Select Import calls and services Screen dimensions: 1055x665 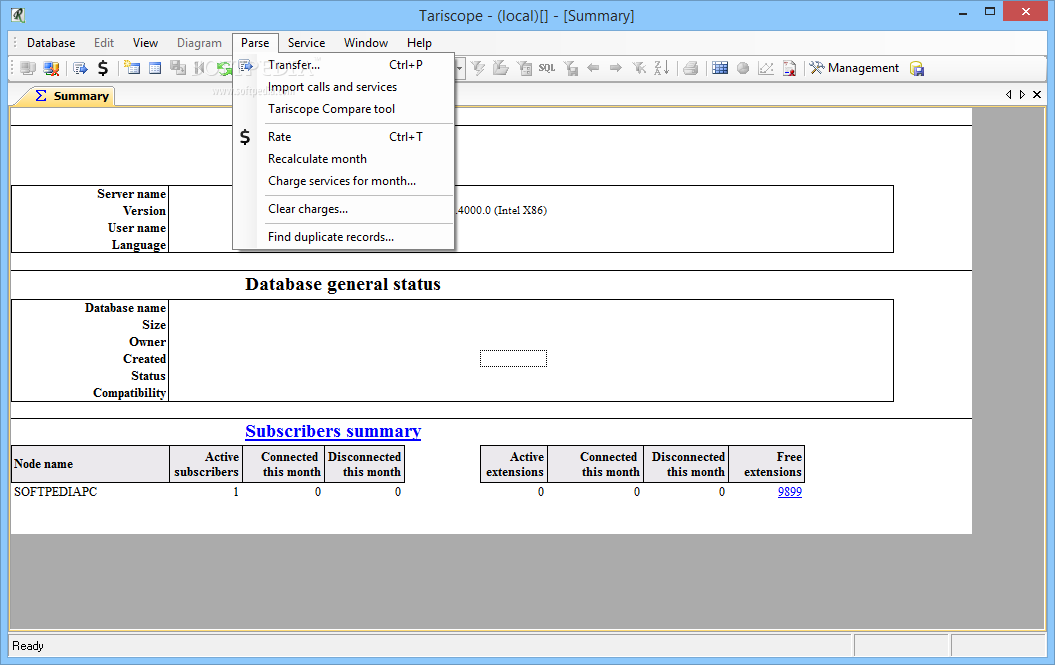pyautogui.click(x=344, y=87)
